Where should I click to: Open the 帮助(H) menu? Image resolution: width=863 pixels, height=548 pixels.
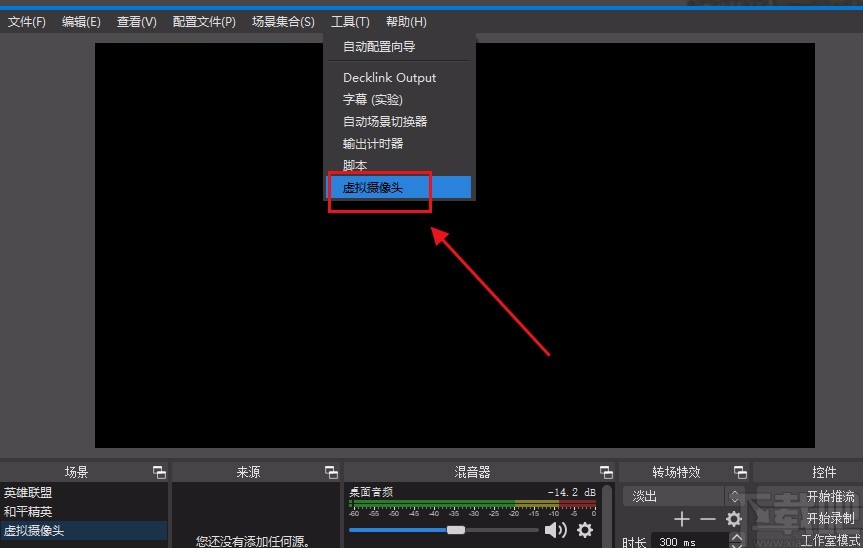pyautogui.click(x=406, y=22)
